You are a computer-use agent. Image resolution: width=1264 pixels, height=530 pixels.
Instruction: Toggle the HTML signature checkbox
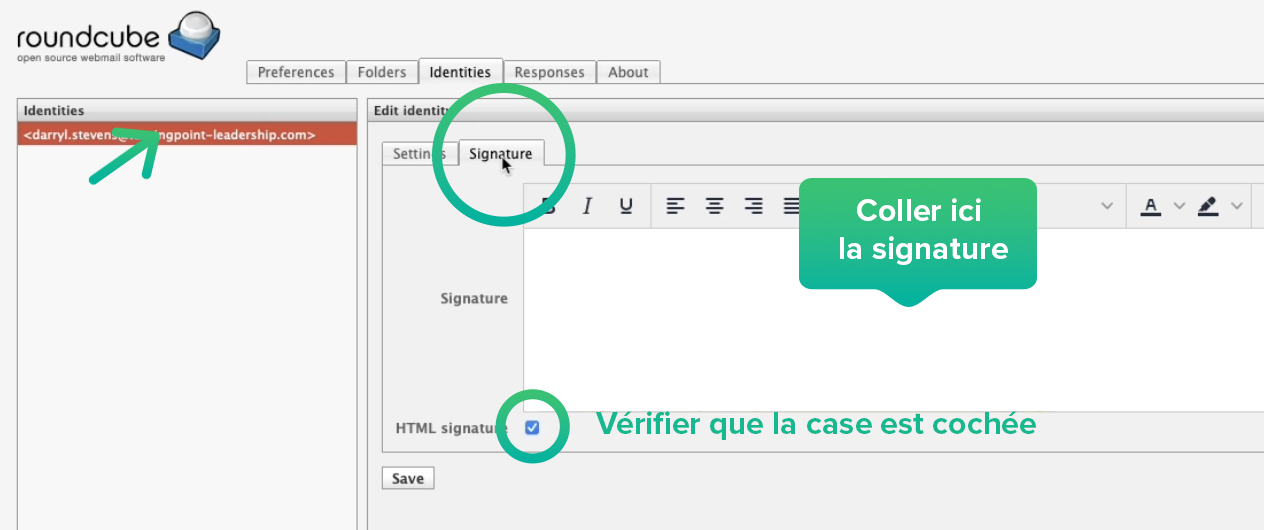(x=532, y=427)
